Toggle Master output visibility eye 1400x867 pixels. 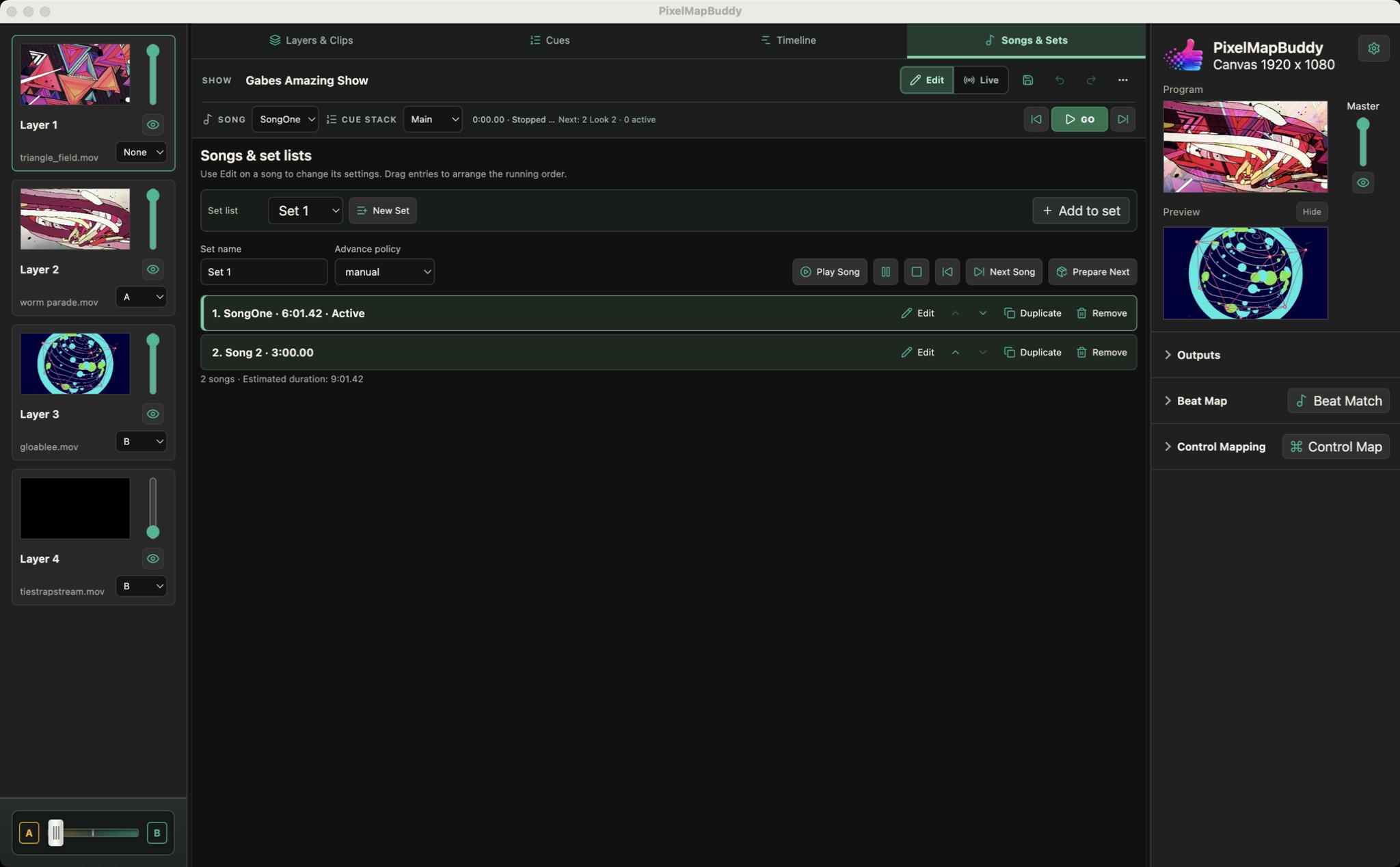[x=1362, y=183]
